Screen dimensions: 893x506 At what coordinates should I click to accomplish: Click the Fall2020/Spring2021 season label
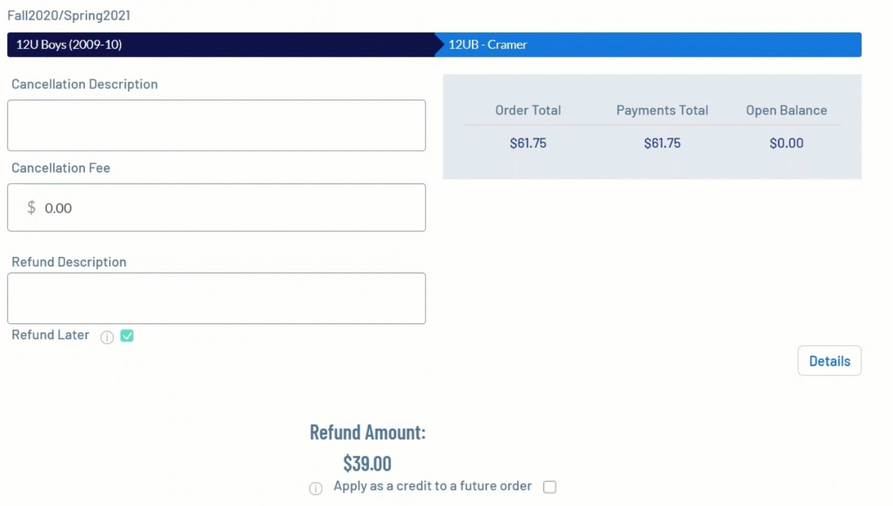(69, 15)
